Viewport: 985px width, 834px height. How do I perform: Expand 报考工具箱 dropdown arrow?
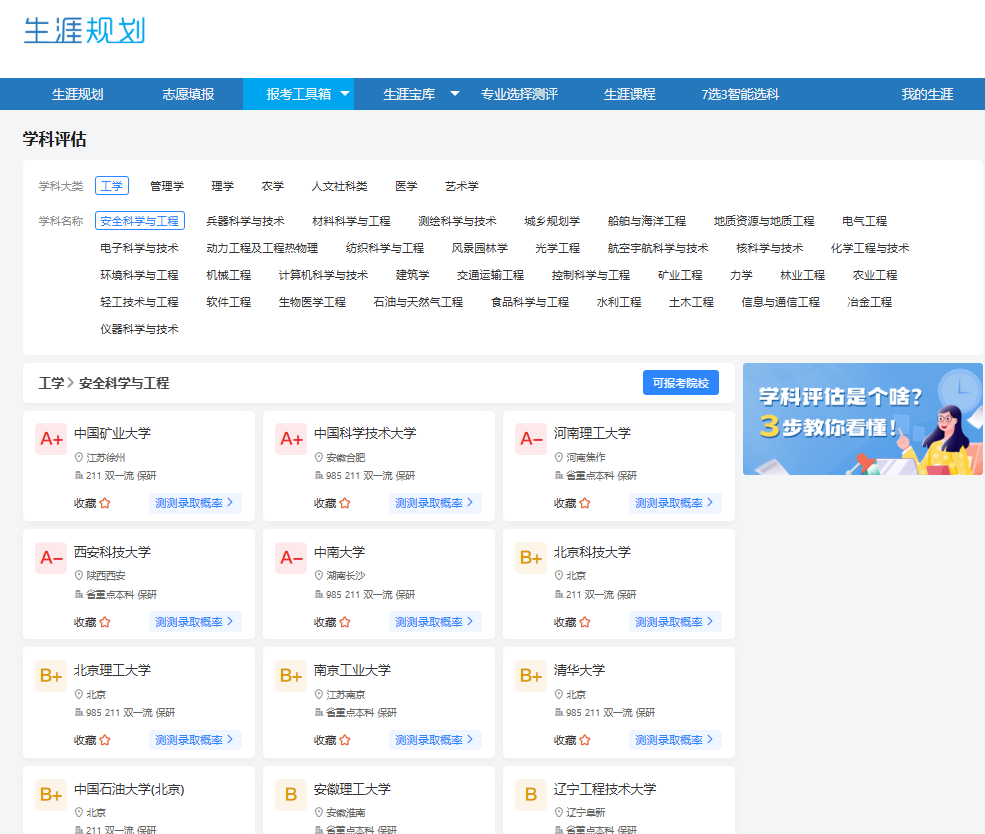pyautogui.click(x=345, y=94)
